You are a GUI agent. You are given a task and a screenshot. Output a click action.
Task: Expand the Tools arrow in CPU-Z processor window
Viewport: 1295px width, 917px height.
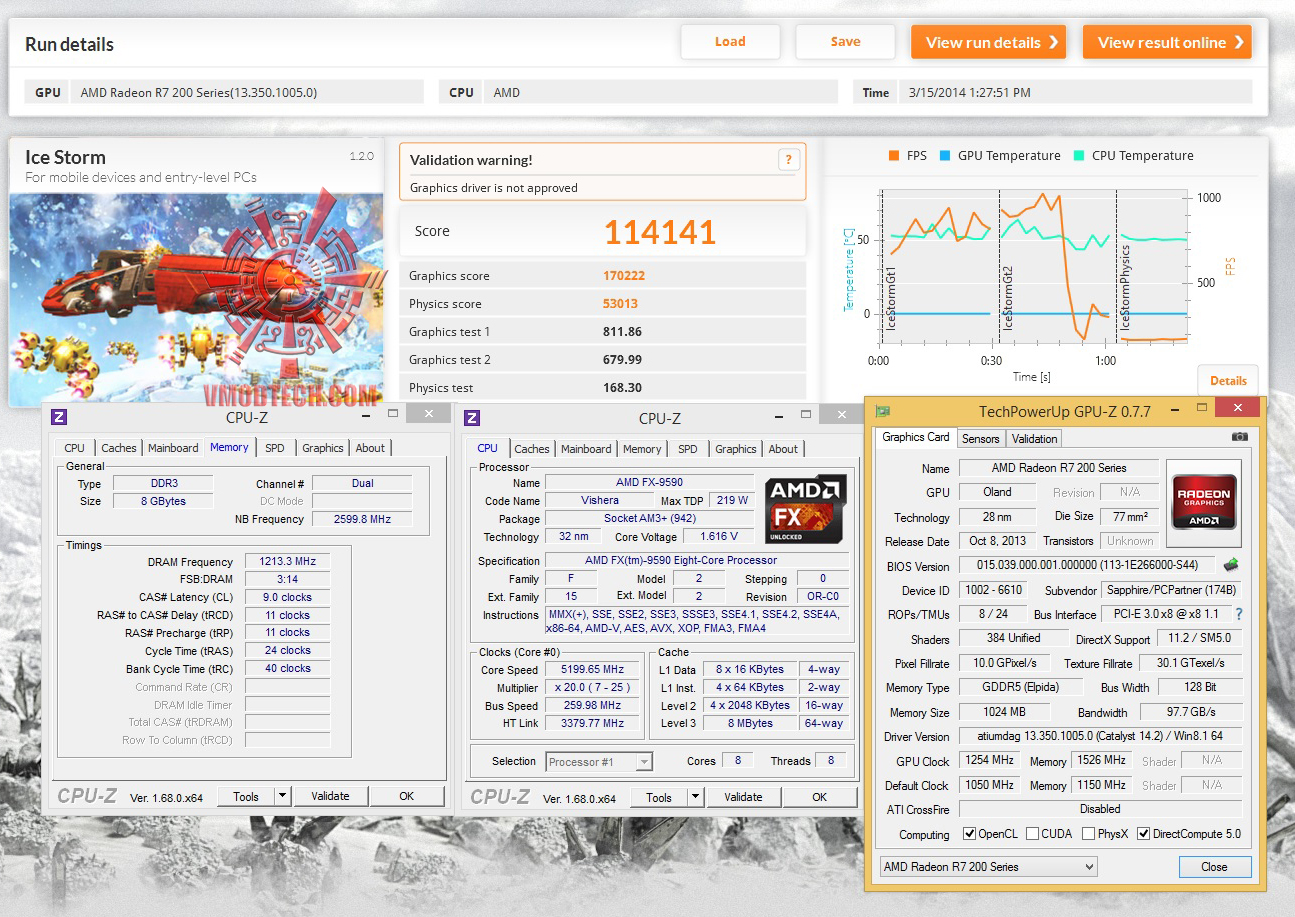tap(698, 797)
